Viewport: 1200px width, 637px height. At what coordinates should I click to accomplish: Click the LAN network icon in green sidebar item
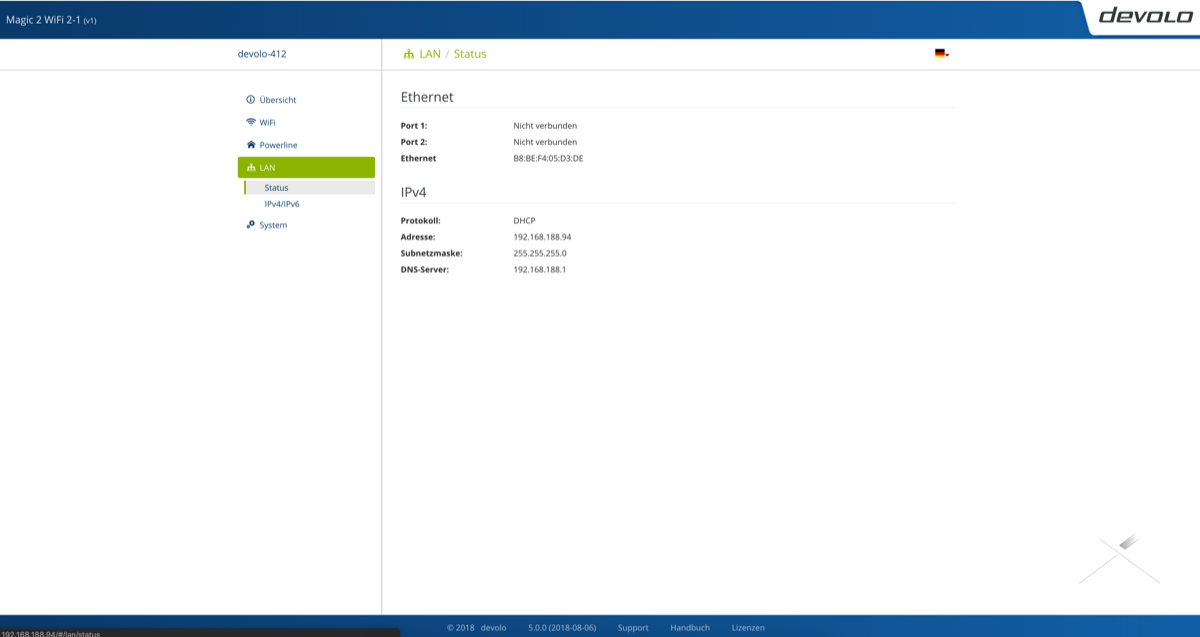(251, 168)
